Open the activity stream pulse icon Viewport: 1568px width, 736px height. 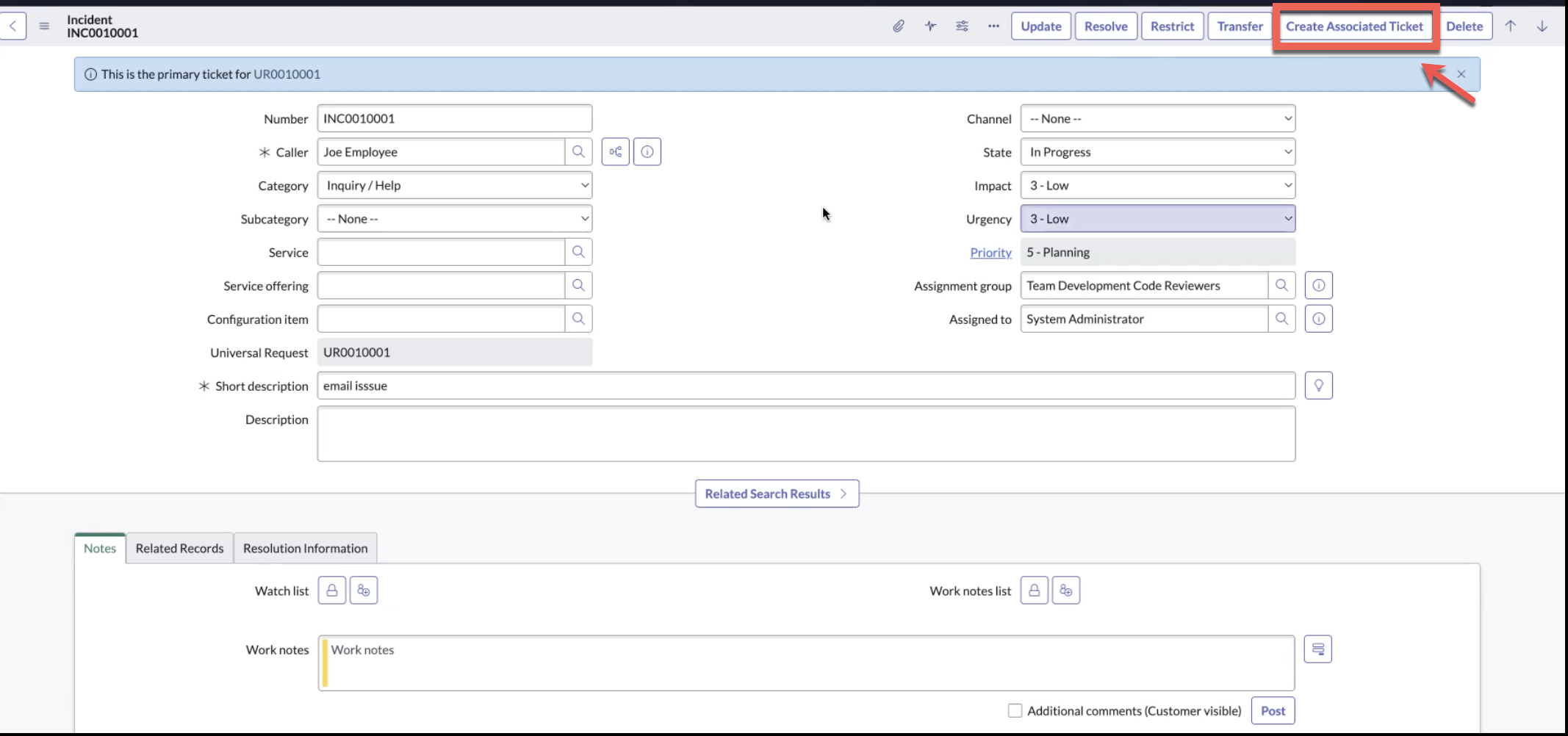click(930, 26)
